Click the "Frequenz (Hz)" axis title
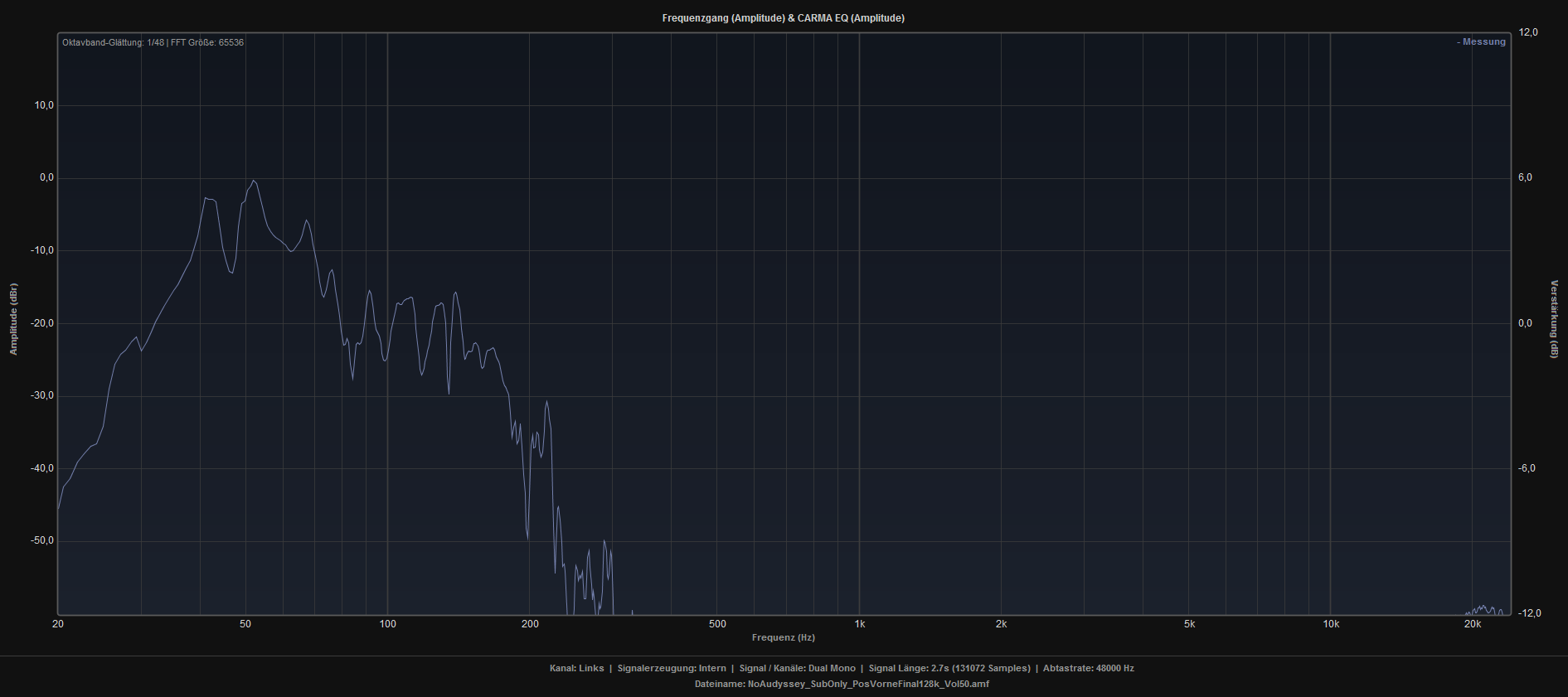 [783, 637]
